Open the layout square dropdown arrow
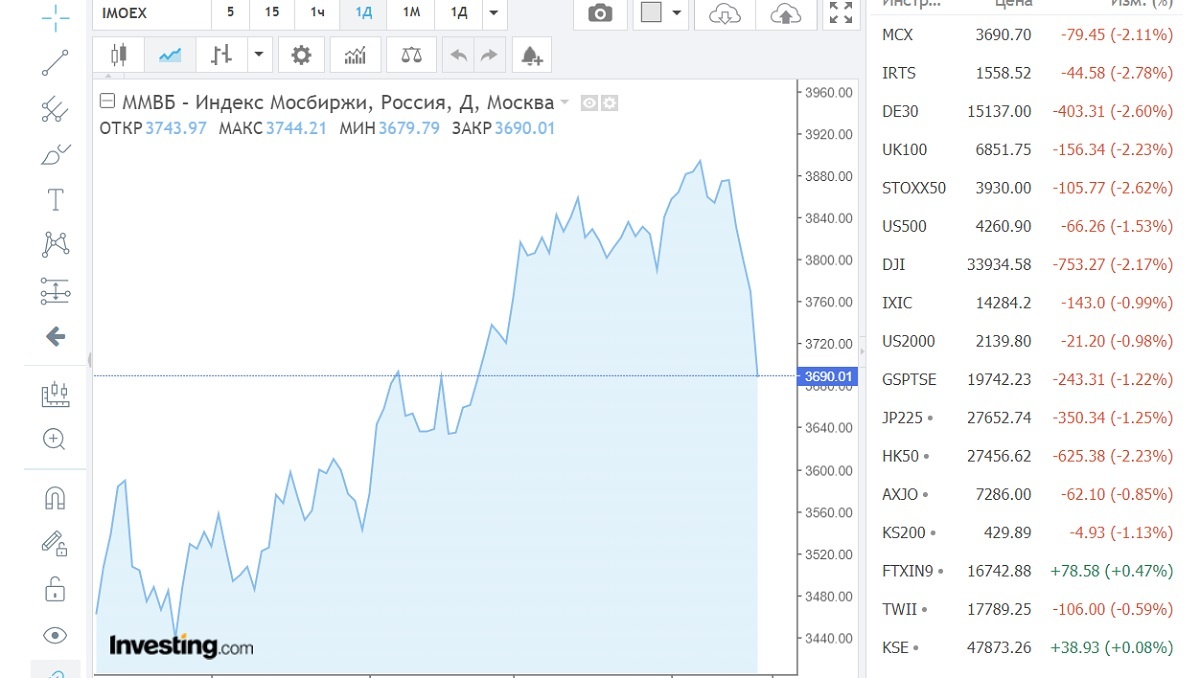 click(677, 13)
